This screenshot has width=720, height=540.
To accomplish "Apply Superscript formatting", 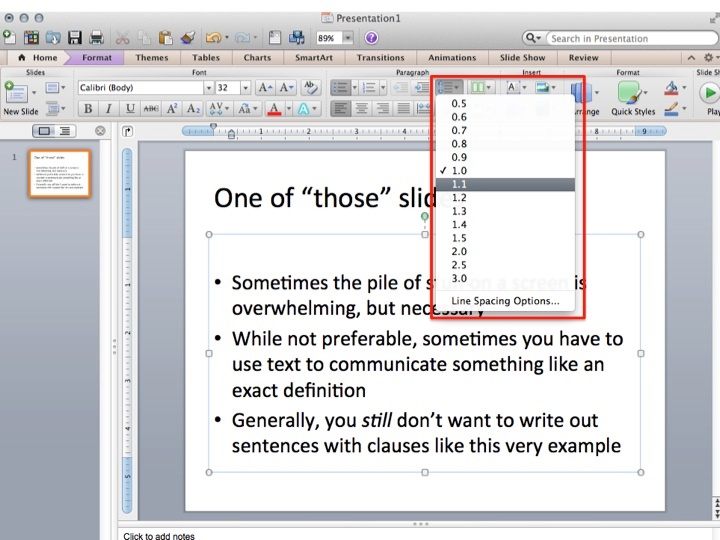I will click(172, 109).
